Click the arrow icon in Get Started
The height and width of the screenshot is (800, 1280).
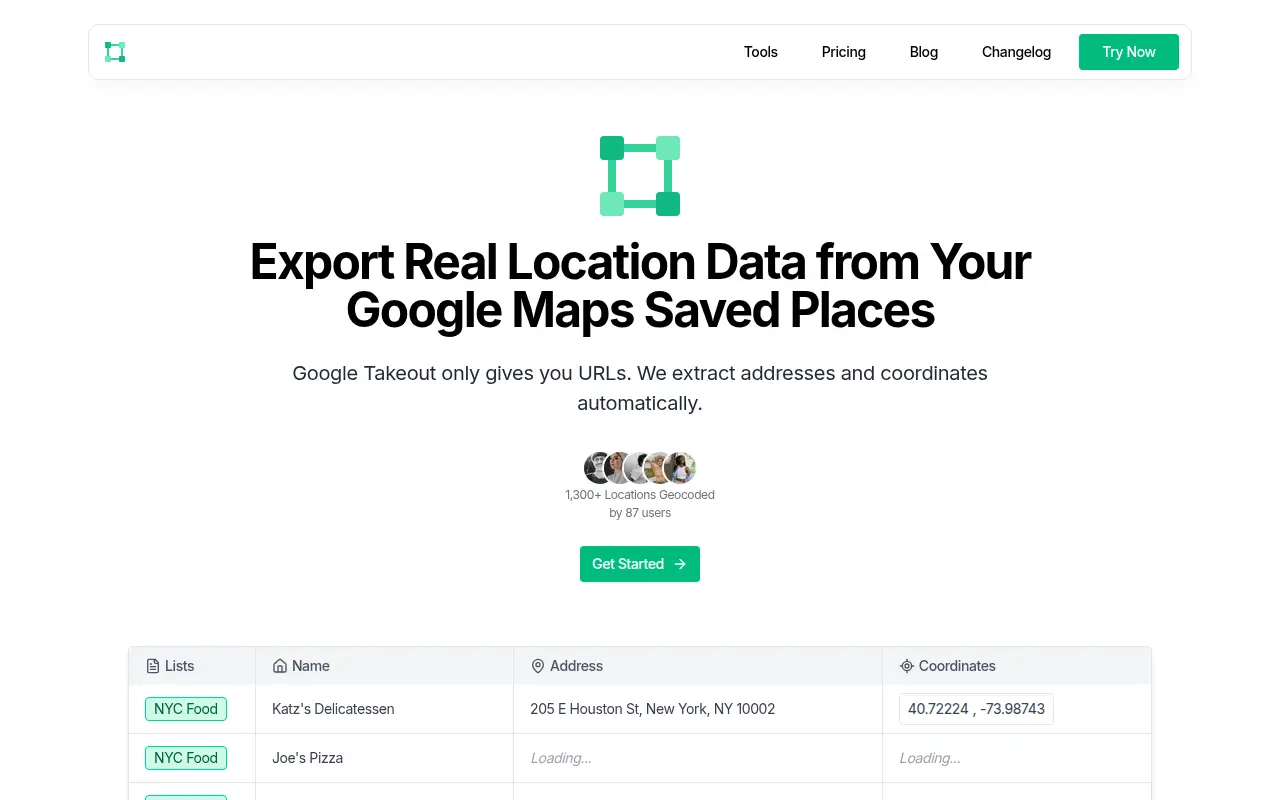(x=680, y=564)
